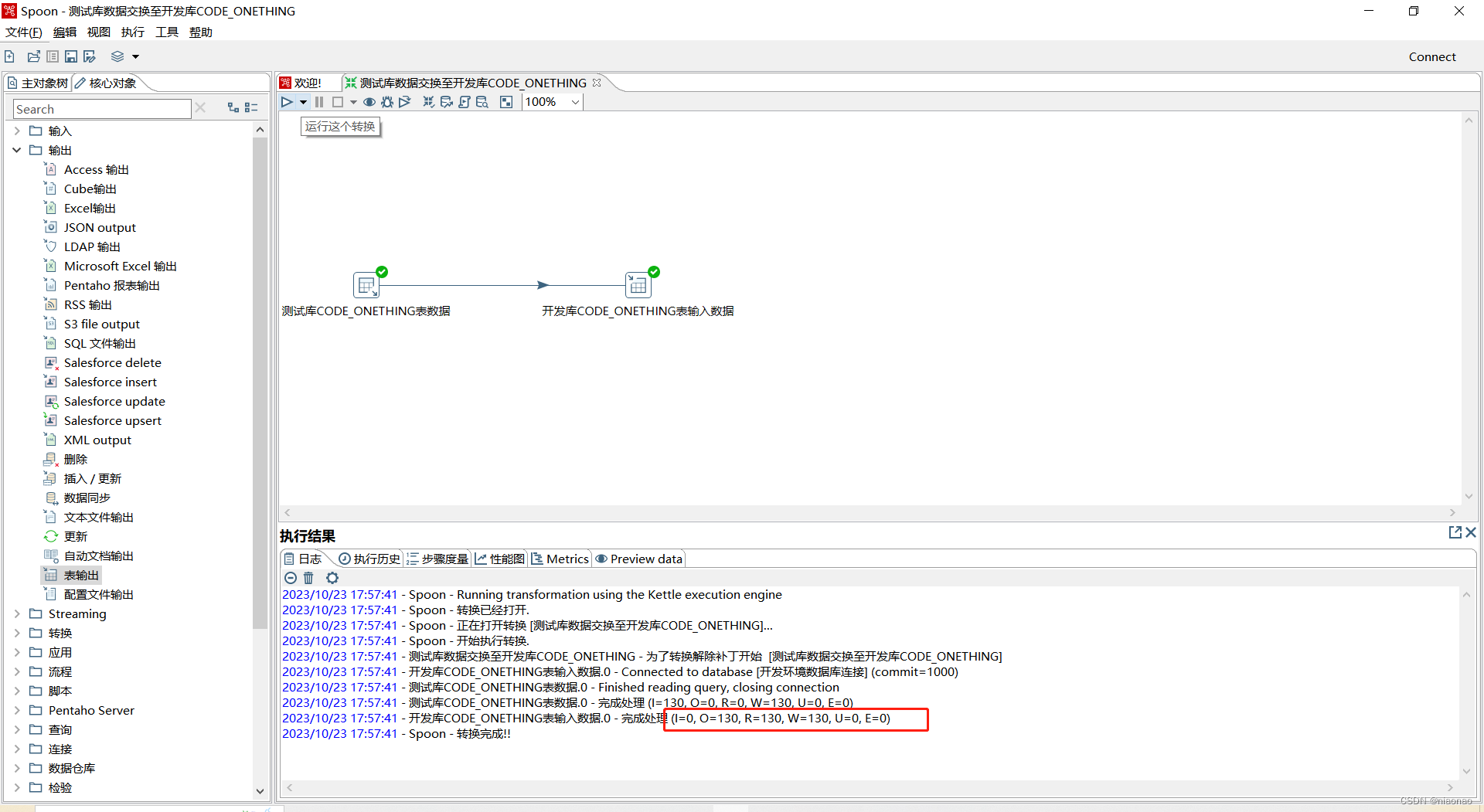
Task: Switch to the 步骤度量 tab
Action: (x=437, y=559)
